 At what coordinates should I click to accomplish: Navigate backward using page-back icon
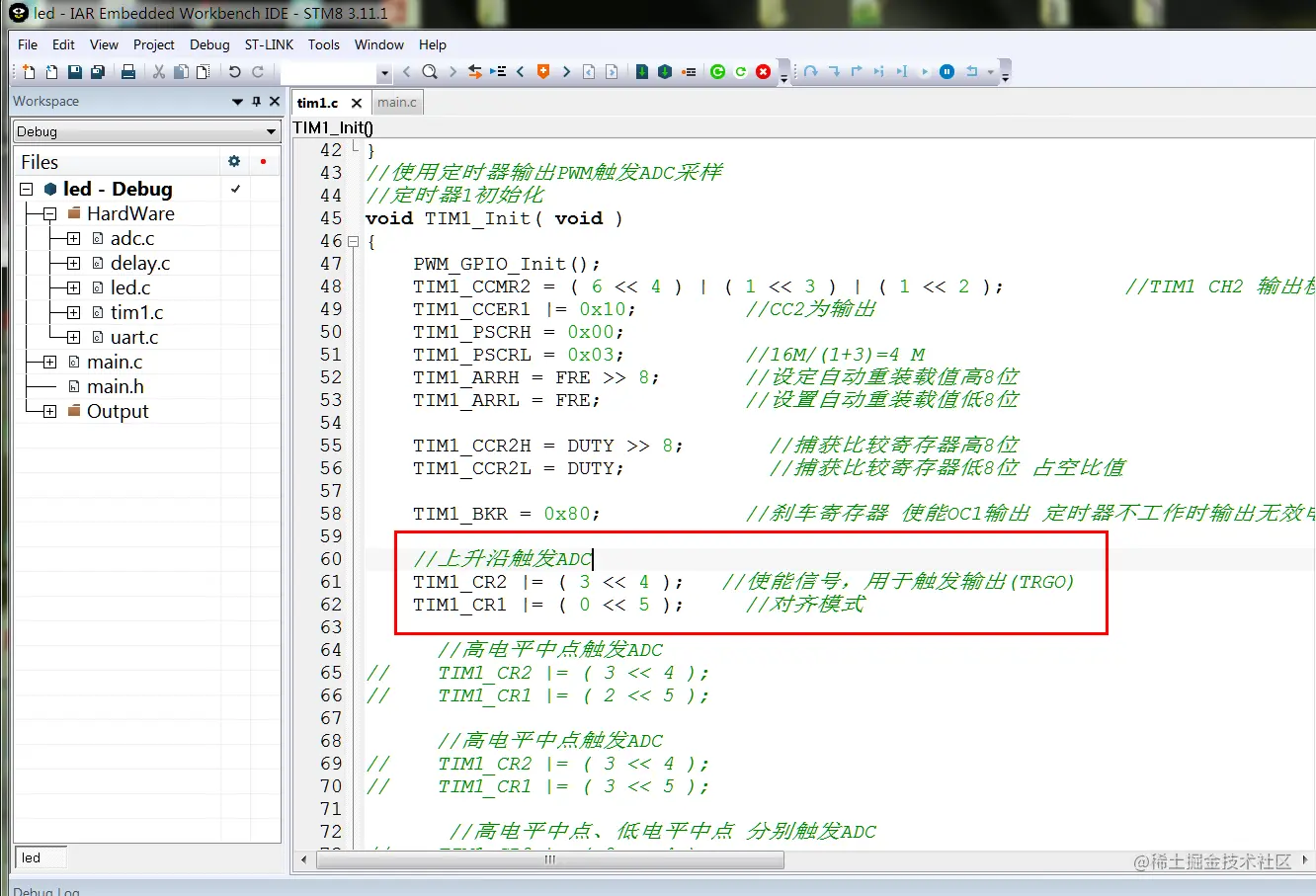click(x=589, y=71)
